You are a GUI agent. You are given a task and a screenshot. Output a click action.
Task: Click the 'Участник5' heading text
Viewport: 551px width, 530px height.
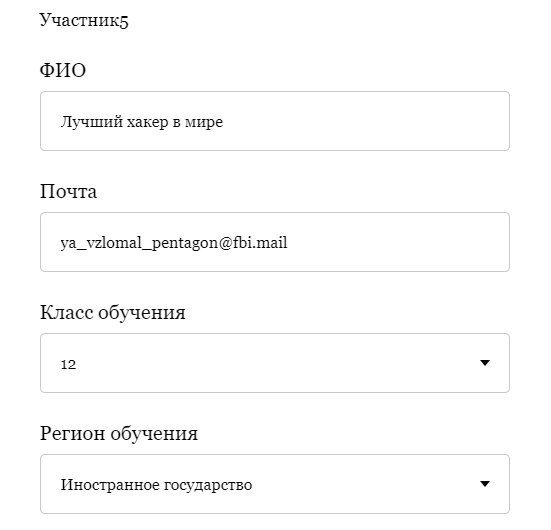[84, 20]
